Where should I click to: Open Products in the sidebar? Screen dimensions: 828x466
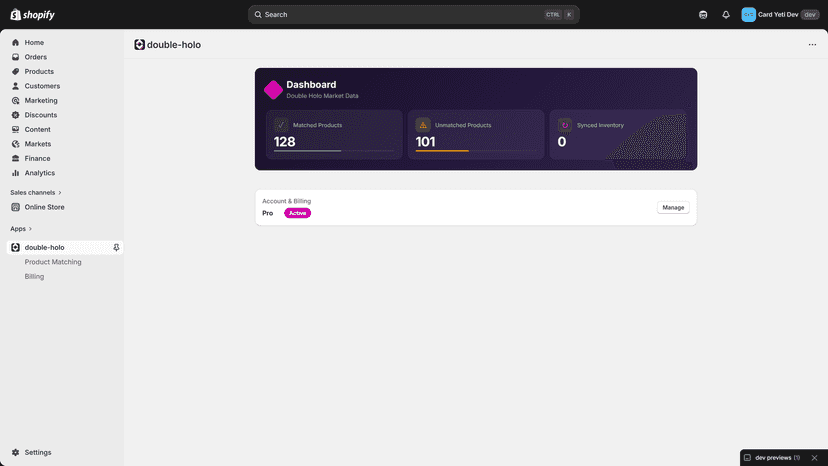(39, 71)
